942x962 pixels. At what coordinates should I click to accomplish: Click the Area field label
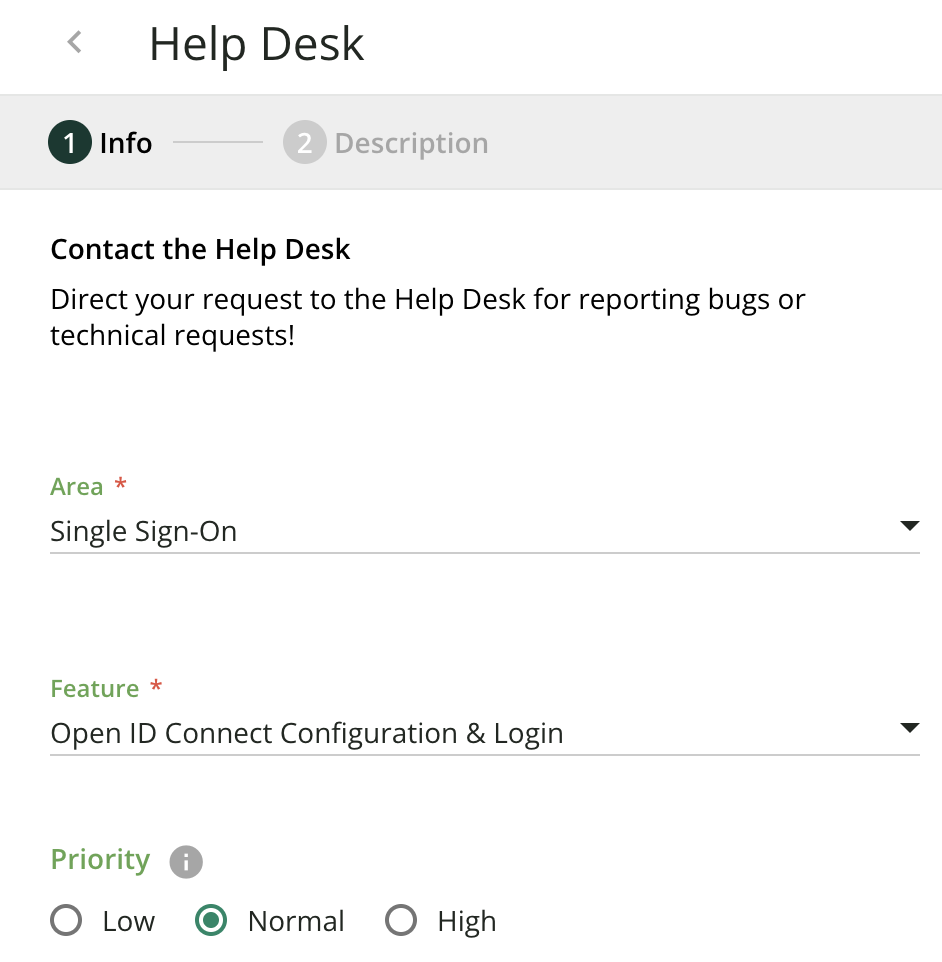77,487
